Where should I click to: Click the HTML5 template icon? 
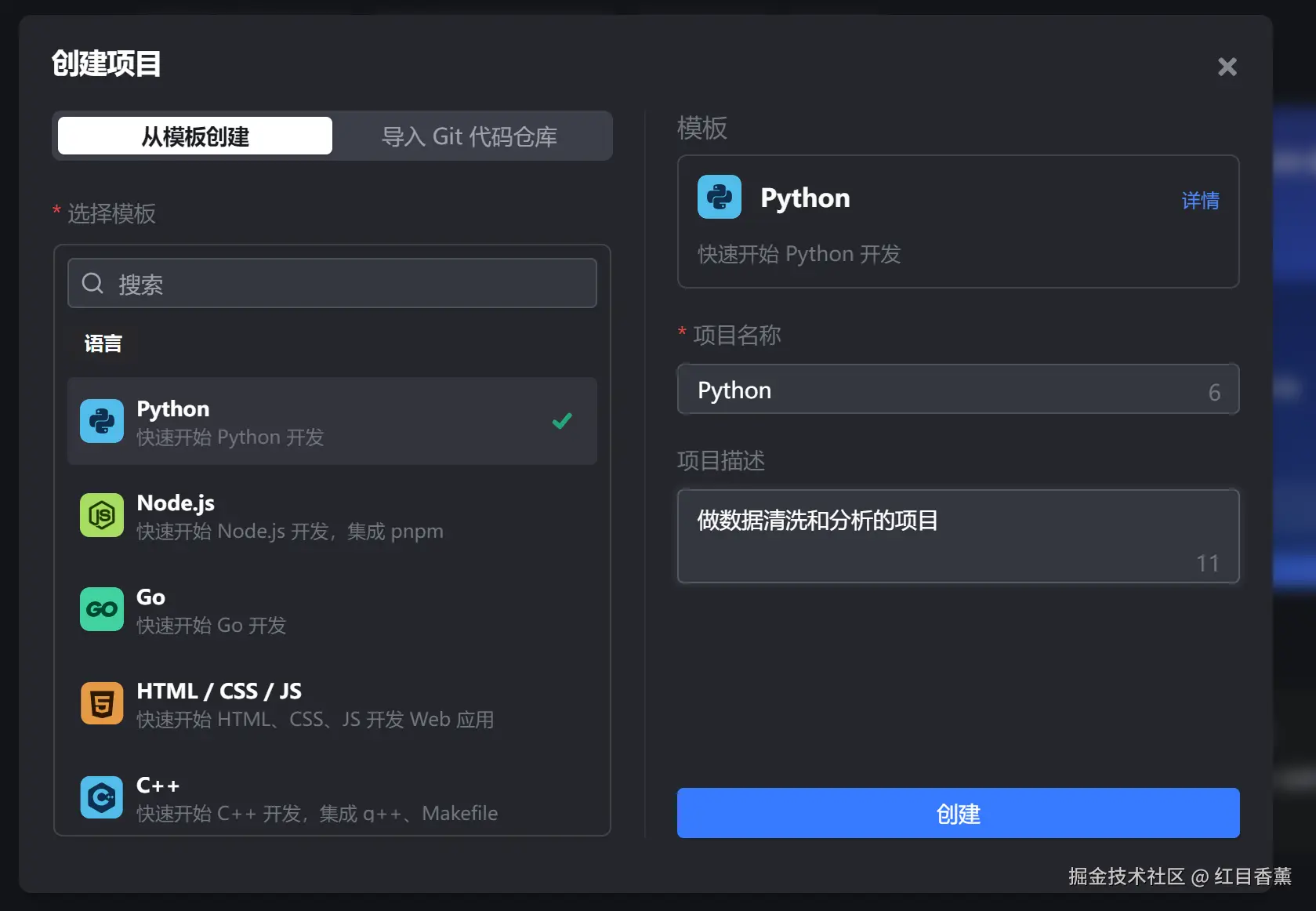click(102, 703)
